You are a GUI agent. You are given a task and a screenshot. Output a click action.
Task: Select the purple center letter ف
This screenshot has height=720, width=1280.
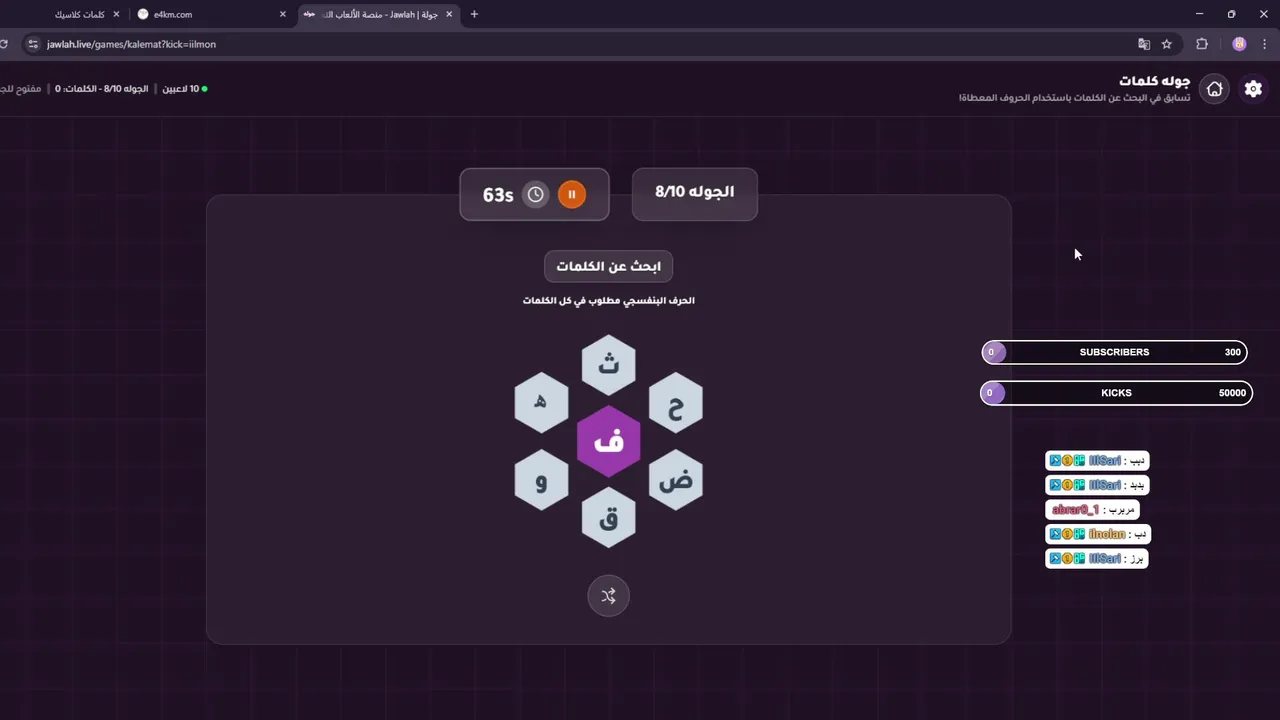(x=609, y=441)
